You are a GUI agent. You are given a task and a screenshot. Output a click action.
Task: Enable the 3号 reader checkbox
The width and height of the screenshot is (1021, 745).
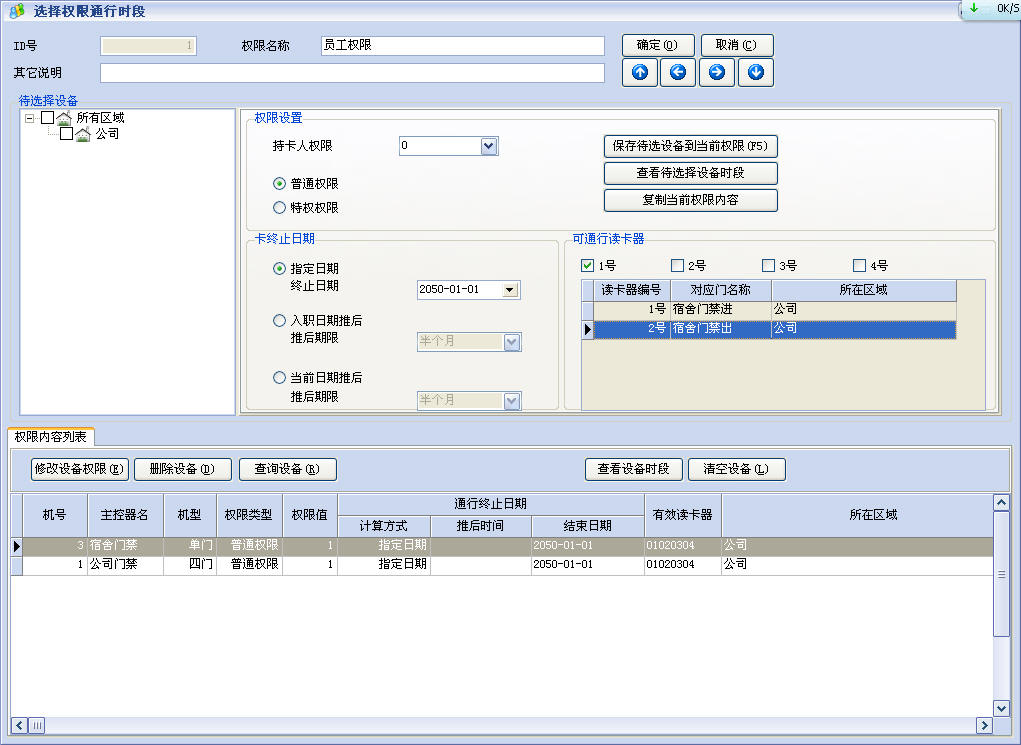[768, 266]
